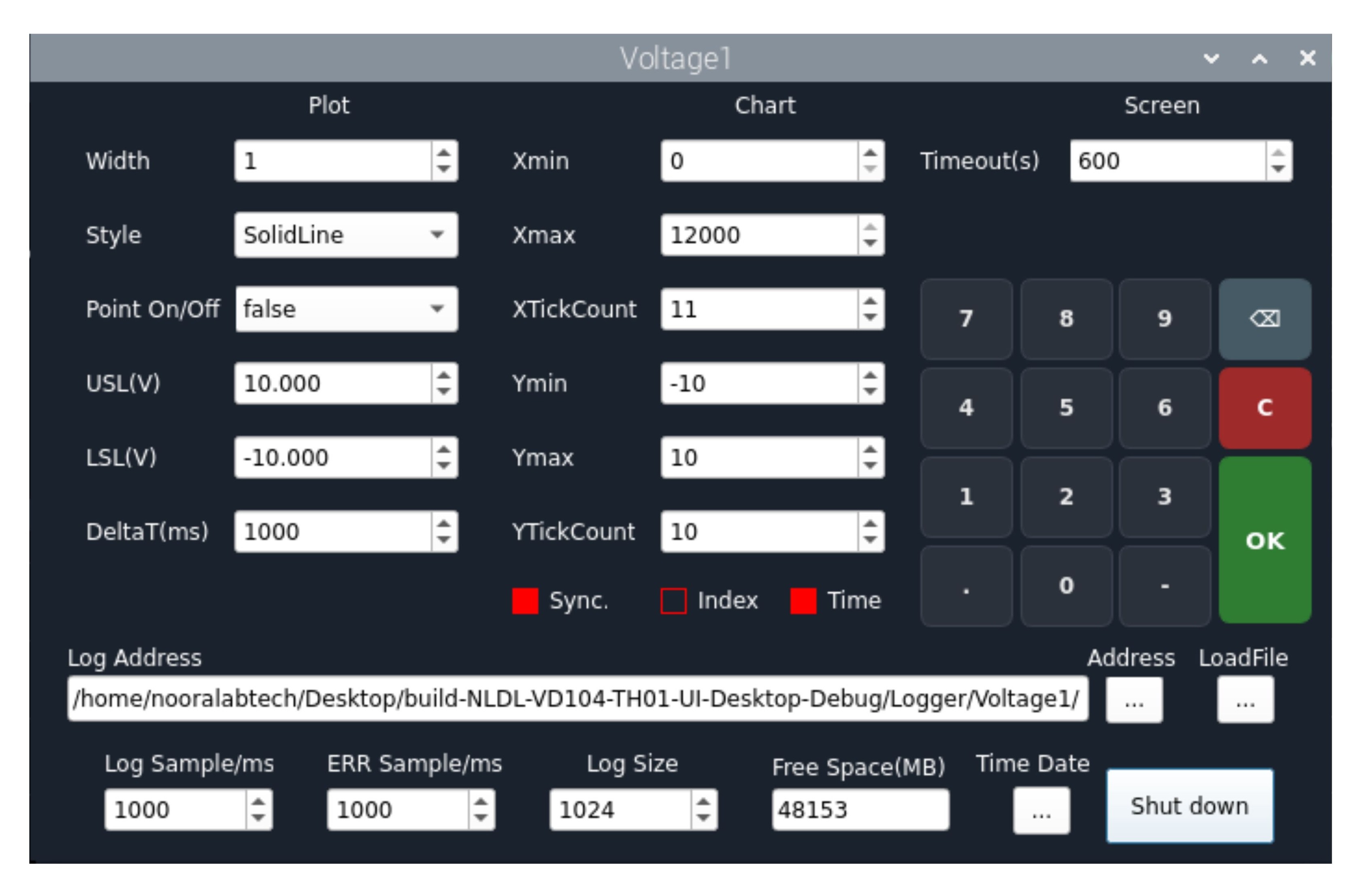Open the Address browse button
1369x896 pixels.
pos(1134,699)
